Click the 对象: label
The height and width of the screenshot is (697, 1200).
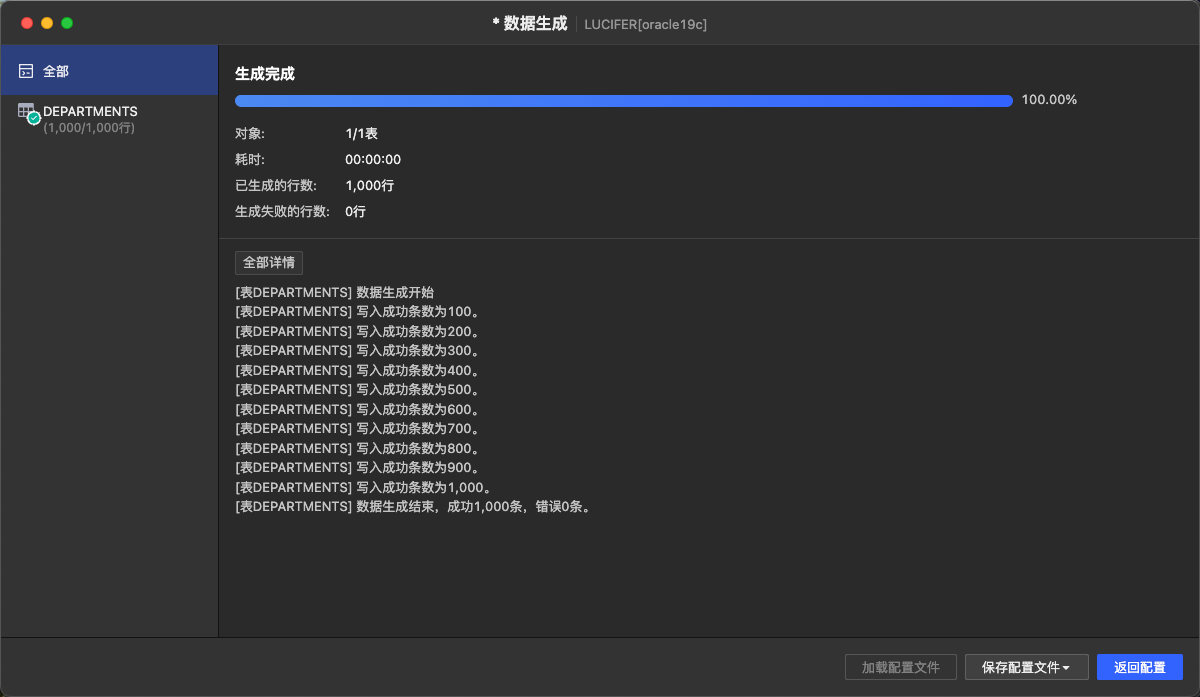250,133
